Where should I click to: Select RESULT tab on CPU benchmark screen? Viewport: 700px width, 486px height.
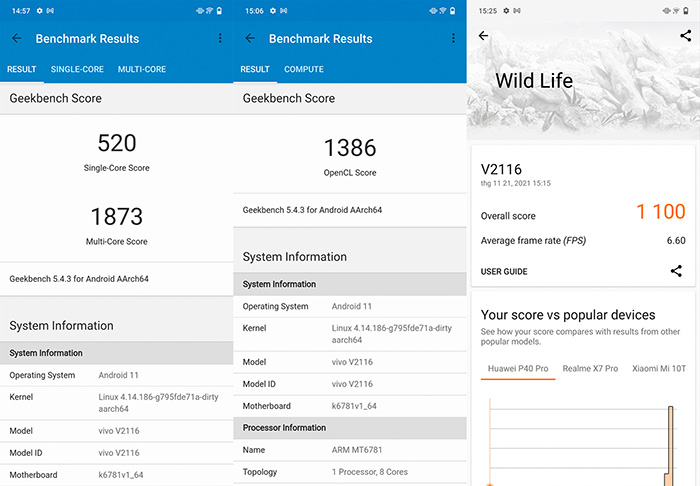coord(21,69)
